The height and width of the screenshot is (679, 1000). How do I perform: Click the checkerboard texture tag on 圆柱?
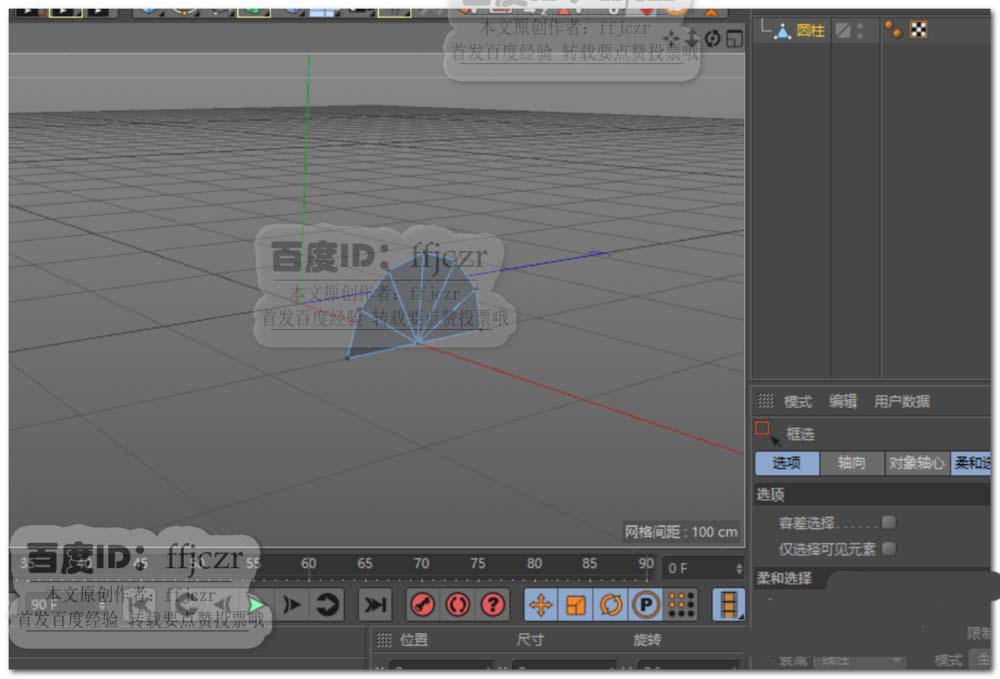click(x=919, y=29)
